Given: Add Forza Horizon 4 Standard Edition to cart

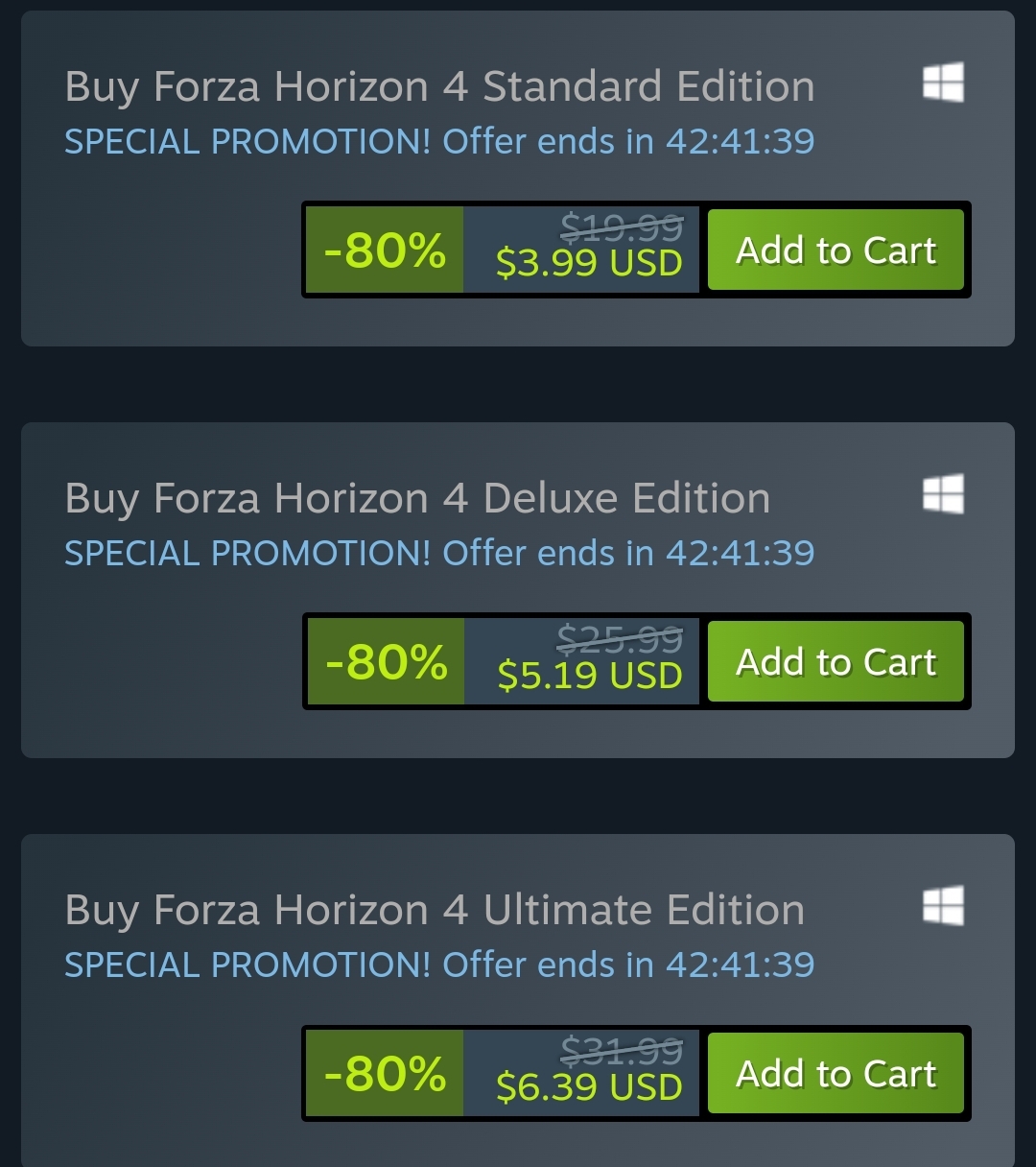Looking at the screenshot, I should pyautogui.click(x=836, y=250).
